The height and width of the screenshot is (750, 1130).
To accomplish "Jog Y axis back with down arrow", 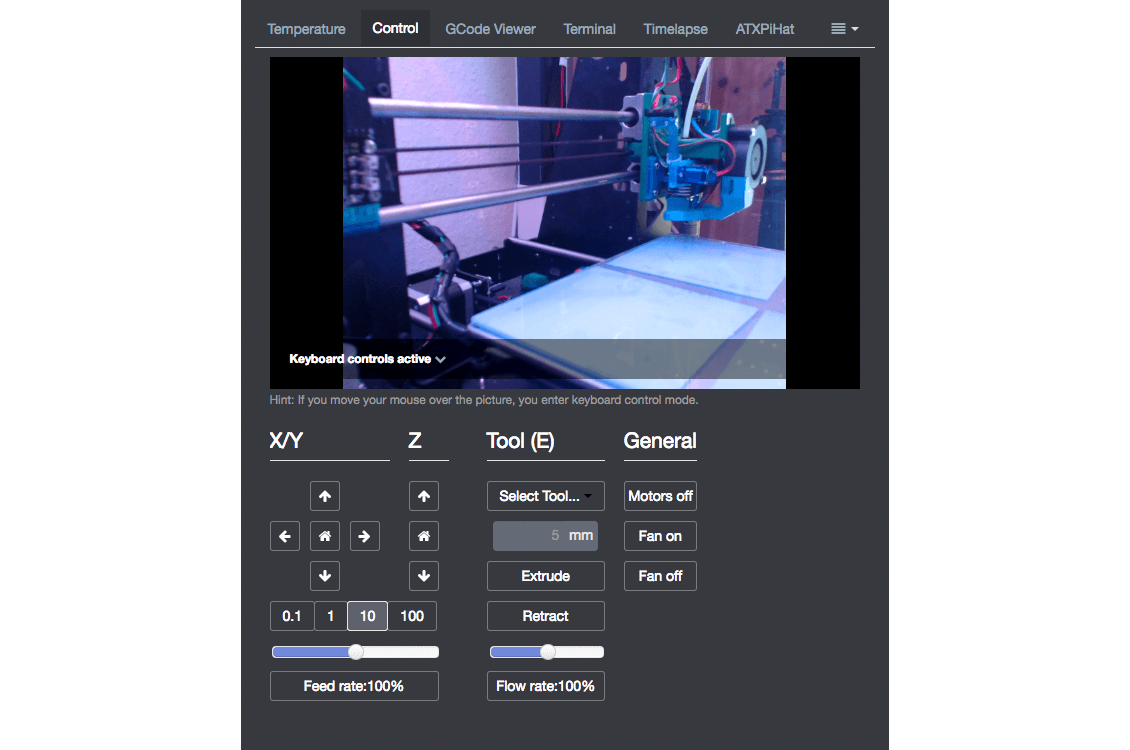I will pos(324,576).
